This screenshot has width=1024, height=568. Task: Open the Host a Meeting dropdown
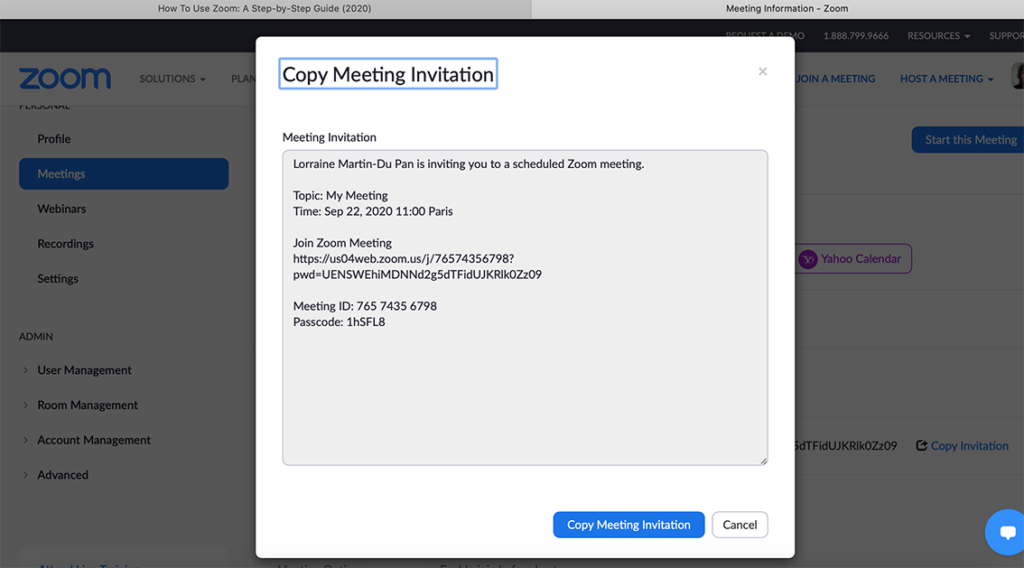946,79
